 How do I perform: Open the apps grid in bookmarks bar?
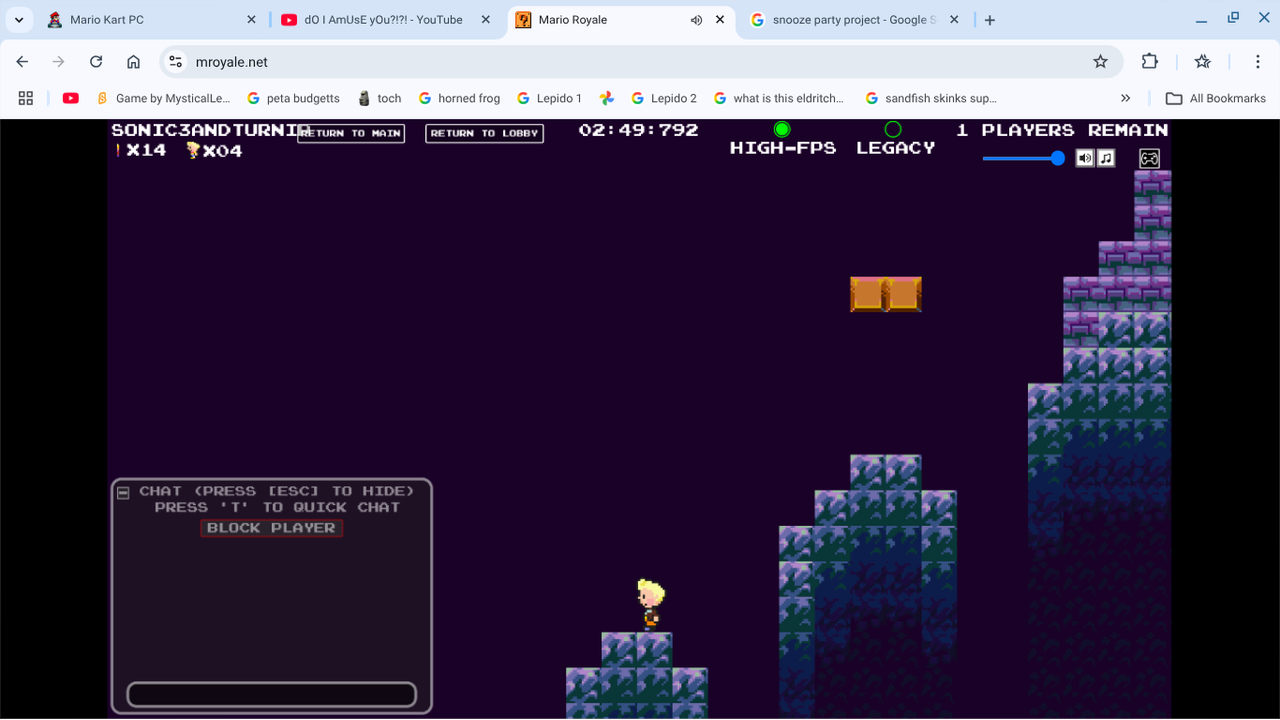click(26, 98)
